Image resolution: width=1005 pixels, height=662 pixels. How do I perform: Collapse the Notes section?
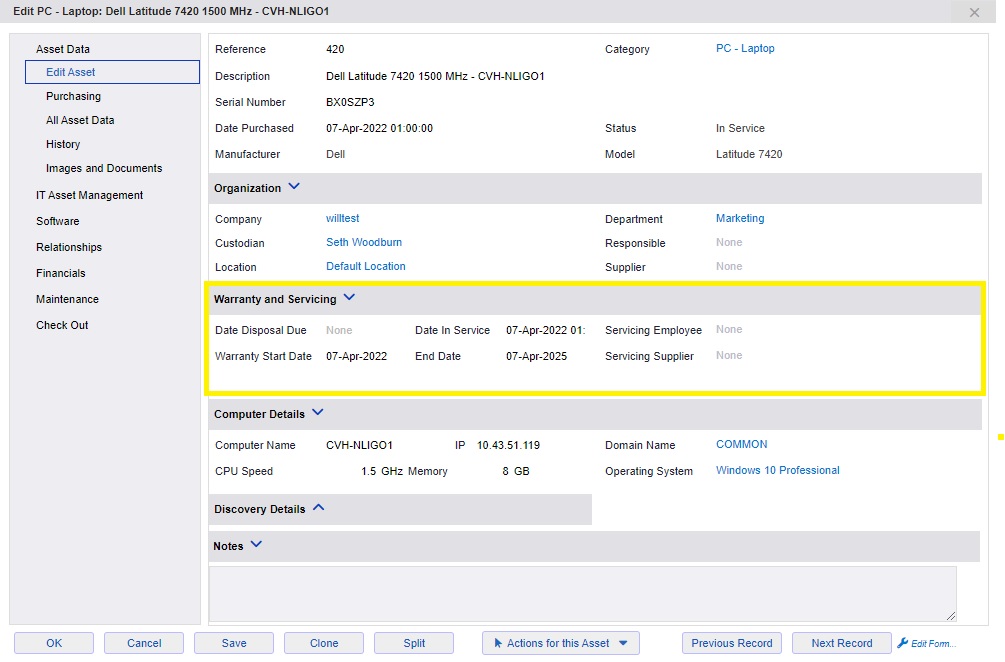click(x=253, y=545)
